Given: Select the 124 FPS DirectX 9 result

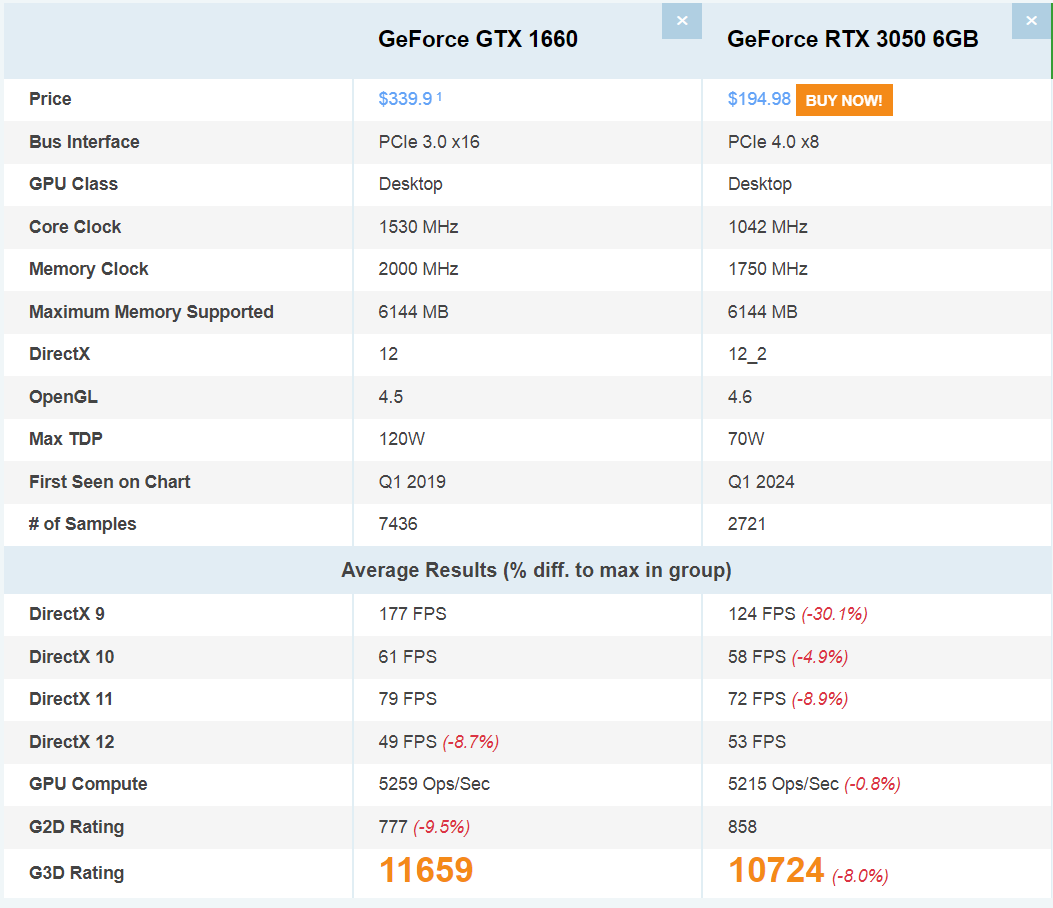Looking at the screenshot, I should (x=762, y=614).
